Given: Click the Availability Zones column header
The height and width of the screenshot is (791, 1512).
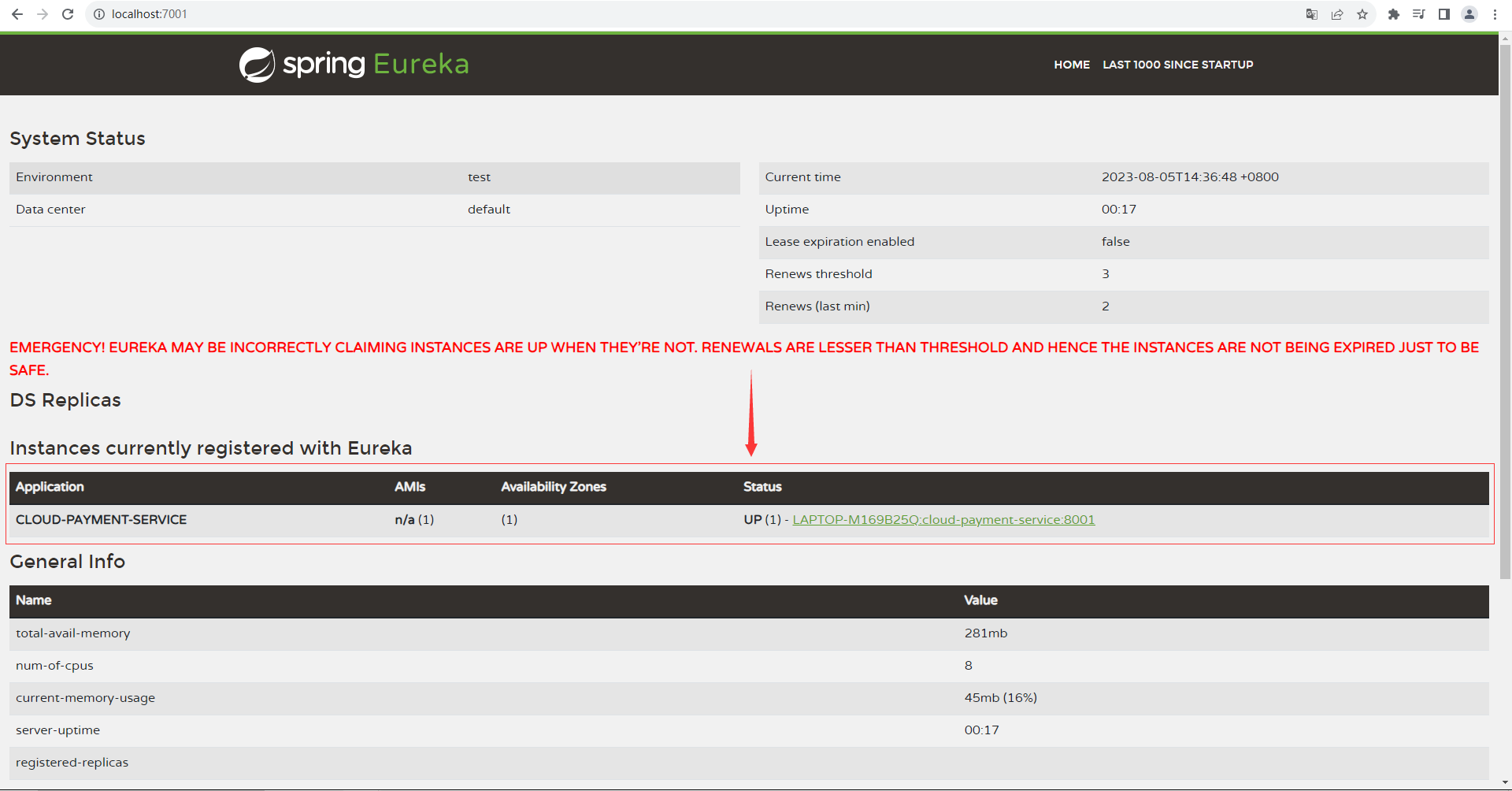Looking at the screenshot, I should click(x=554, y=487).
